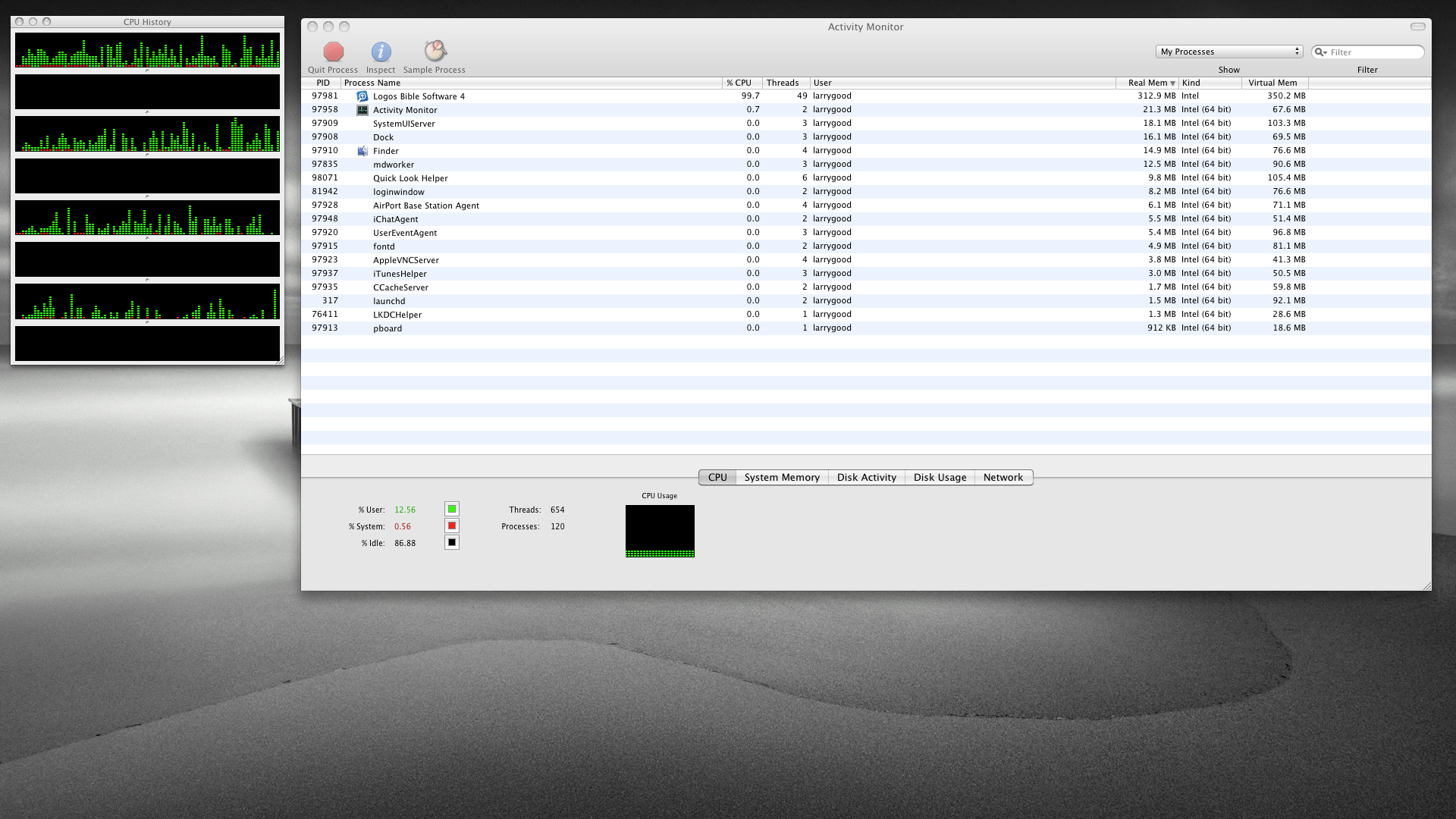Open the My Processes dropdown
Viewport: 1456px width, 819px height.
(x=1228, y=52)
